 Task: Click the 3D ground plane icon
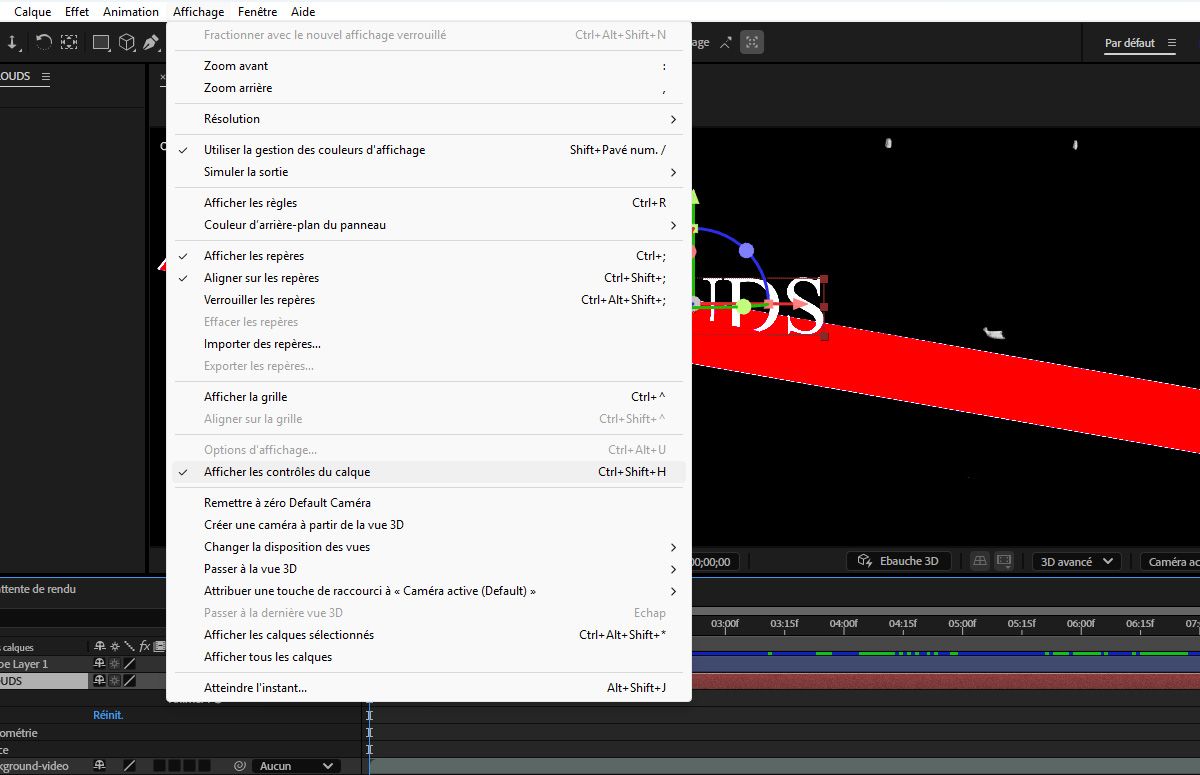pos(980,561)
